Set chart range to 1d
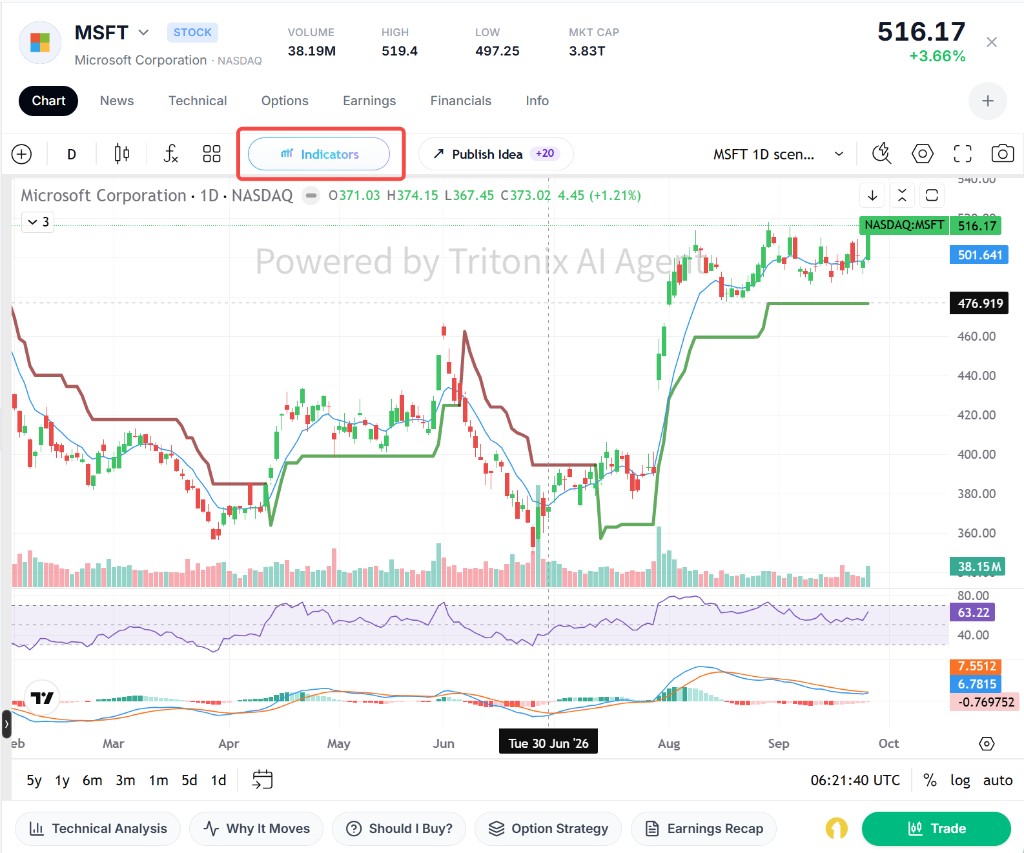 click(x=218, y=780)
